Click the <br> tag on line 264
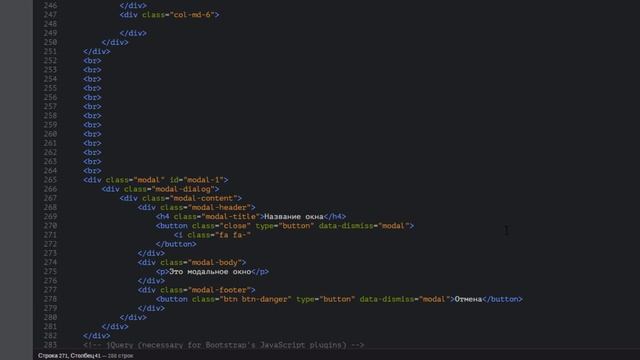Viewport: 640px width, 360px height. tap(92, 171)
